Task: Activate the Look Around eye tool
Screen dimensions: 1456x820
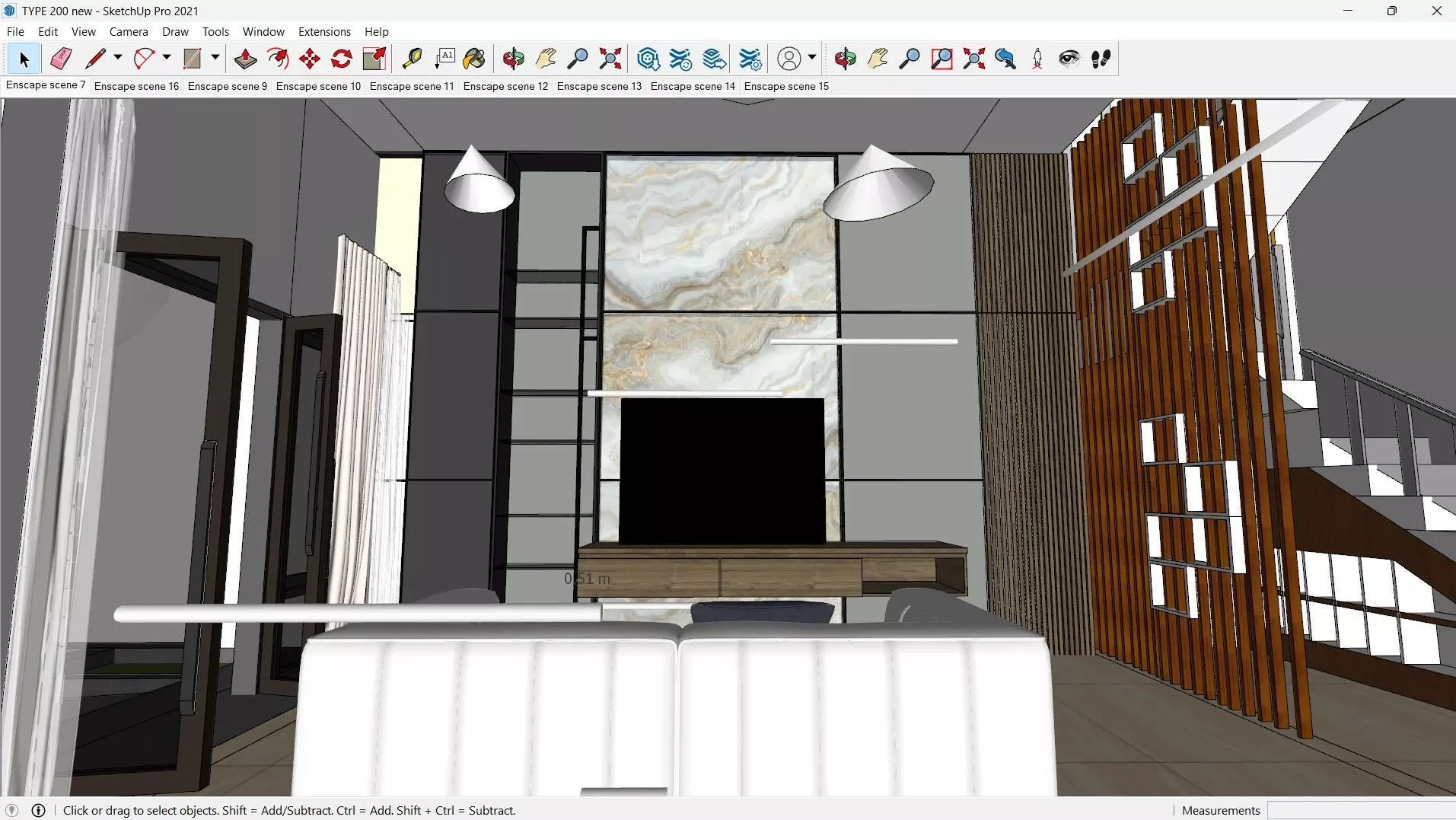Action: click(x=1069, y=59)
